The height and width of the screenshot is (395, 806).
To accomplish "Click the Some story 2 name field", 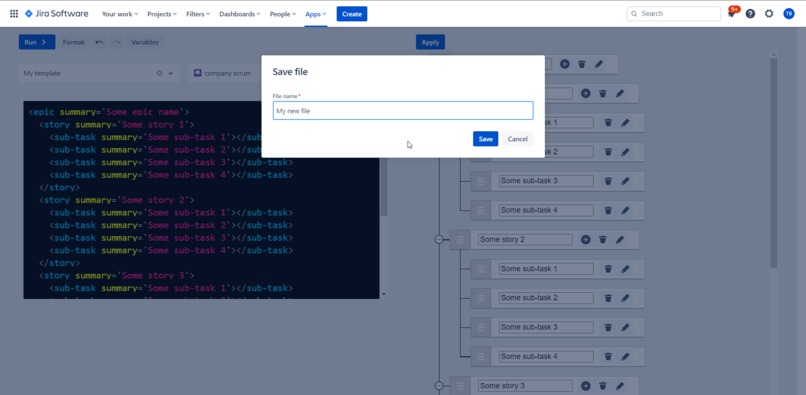I will coord(525,240).
